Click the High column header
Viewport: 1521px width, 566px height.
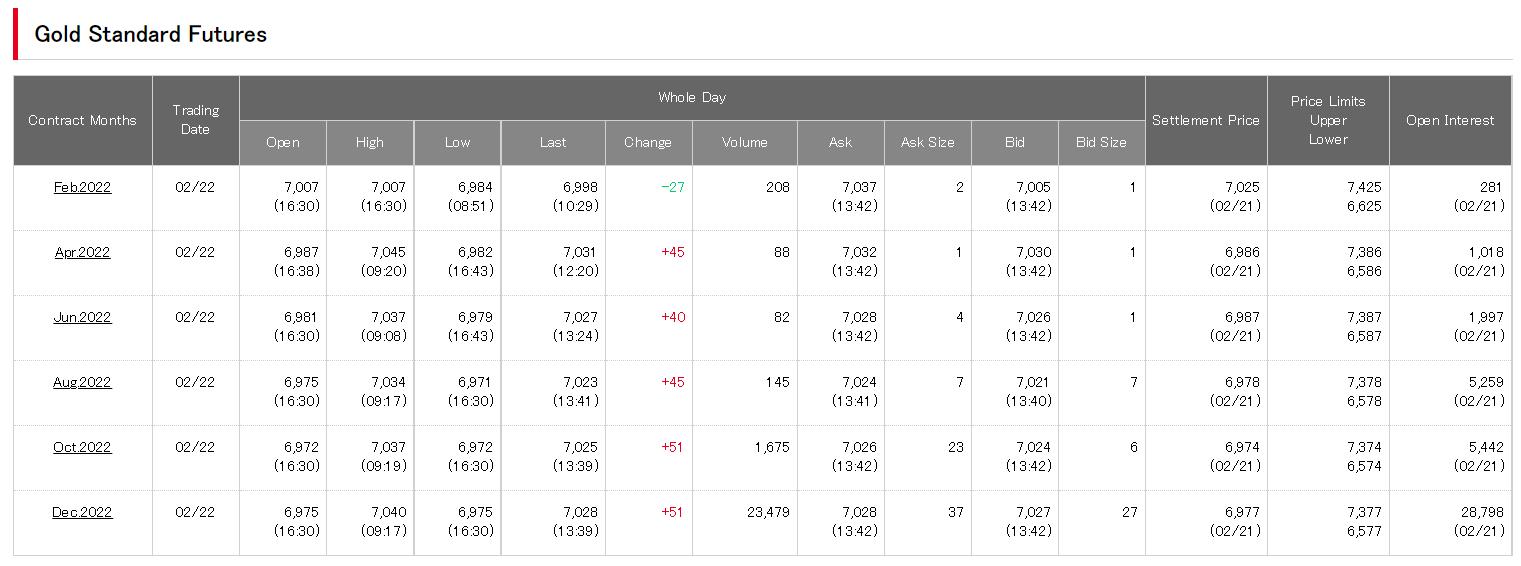tap(369, 142)
